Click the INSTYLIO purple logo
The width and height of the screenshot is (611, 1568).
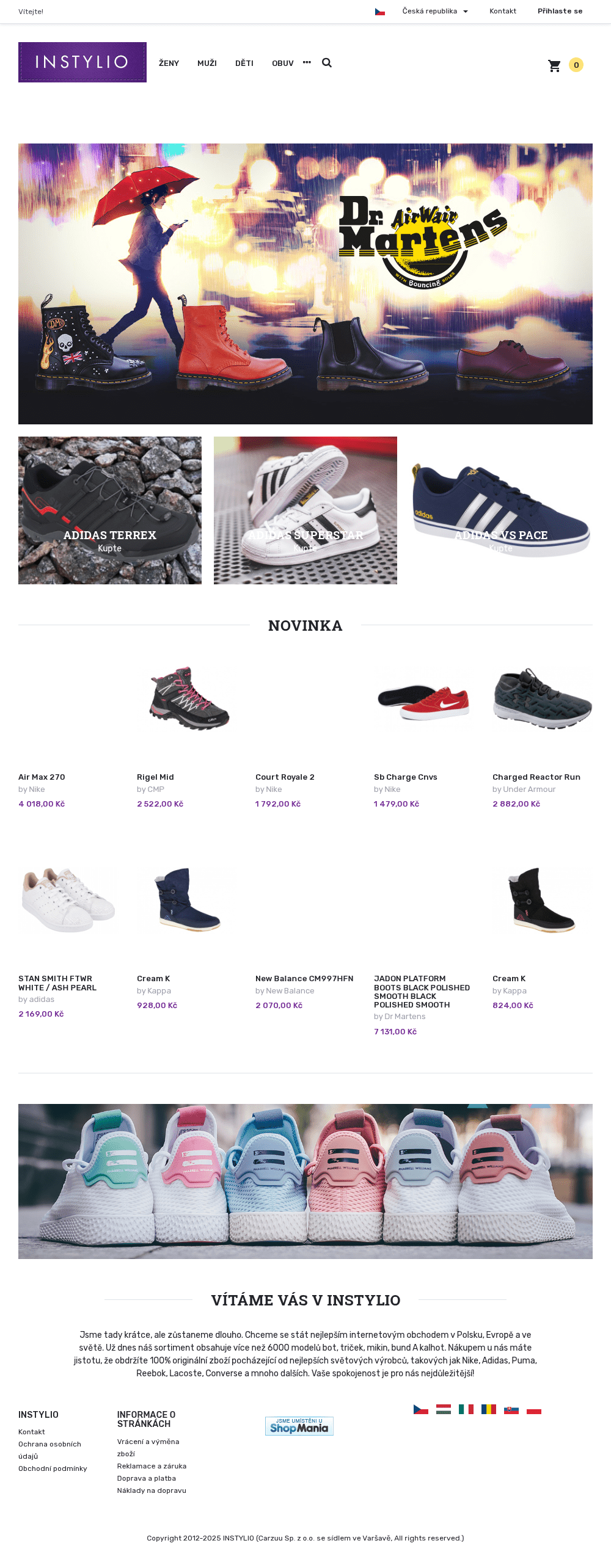point(82,62)
